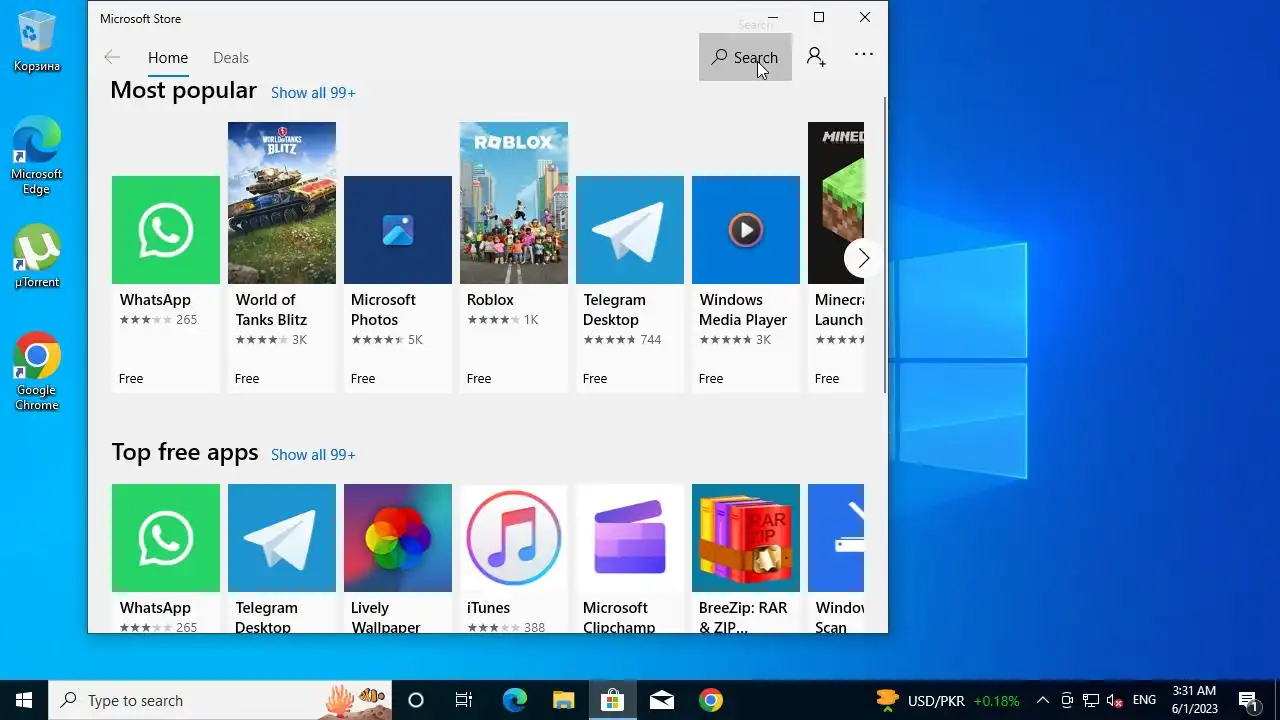Viewport: 1280px width, 720px height.
Task: Switch to the Home tab
Action: click(x=168, y=58)
